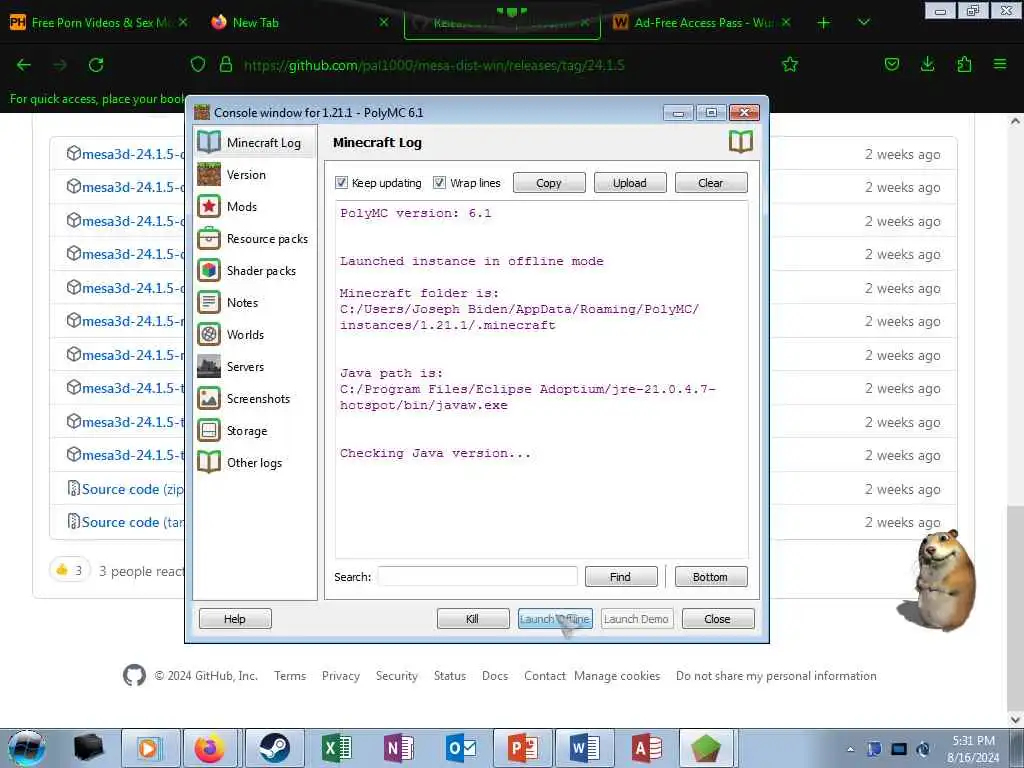Launch Excel from the taskbar
Viewport: 1024px width, 768px height.
coord(336,748)
